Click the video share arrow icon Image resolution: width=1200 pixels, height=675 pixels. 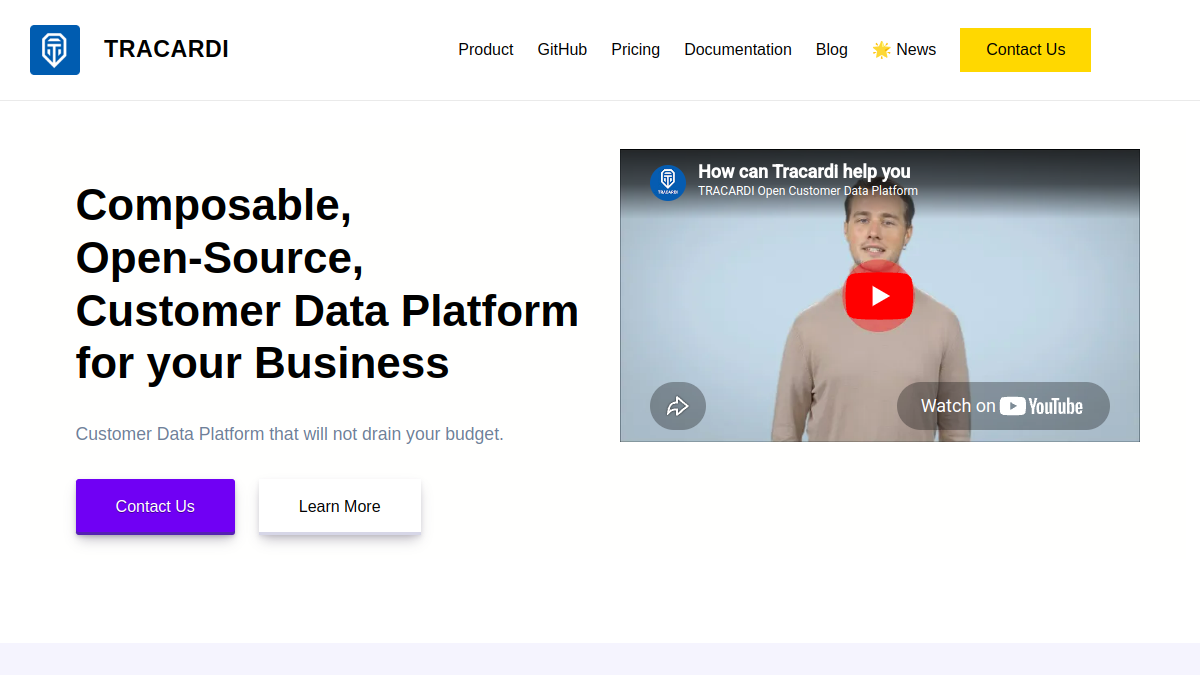click(x=678, y=406)
